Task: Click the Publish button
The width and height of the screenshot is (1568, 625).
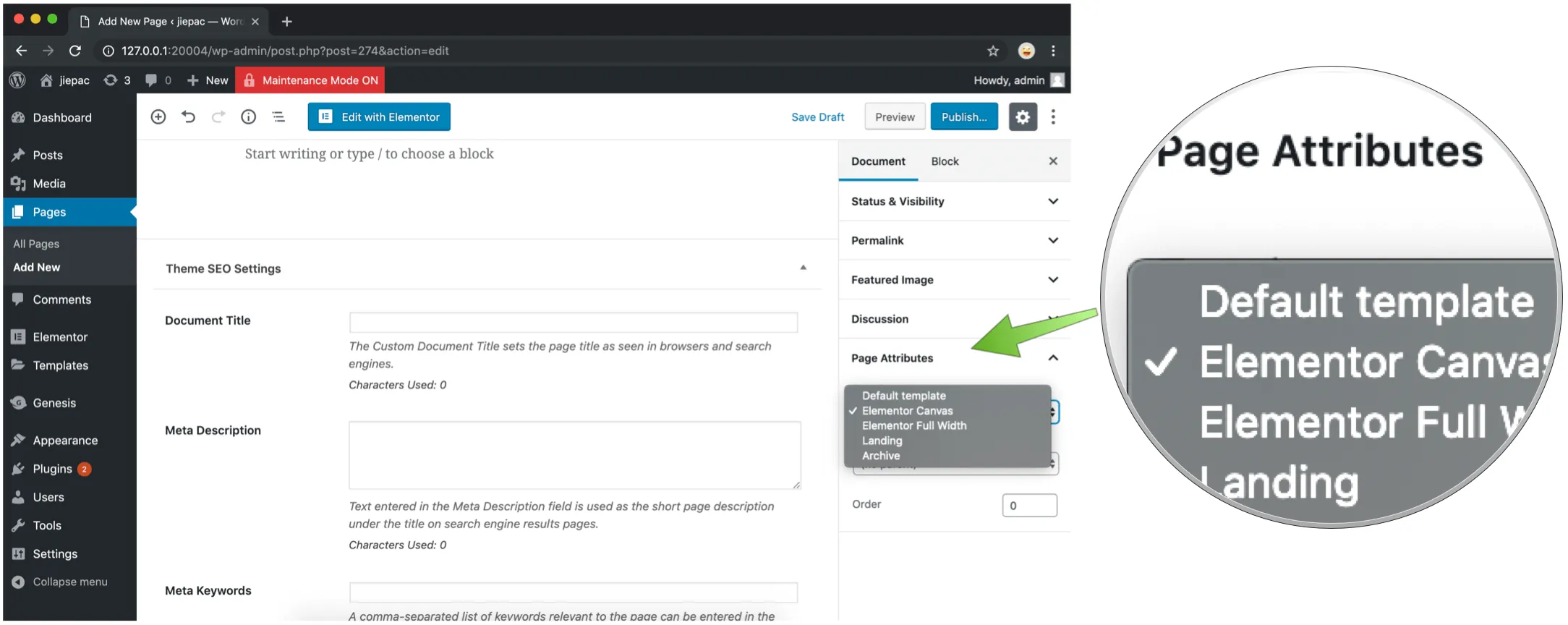Action: tap(964, 116)
